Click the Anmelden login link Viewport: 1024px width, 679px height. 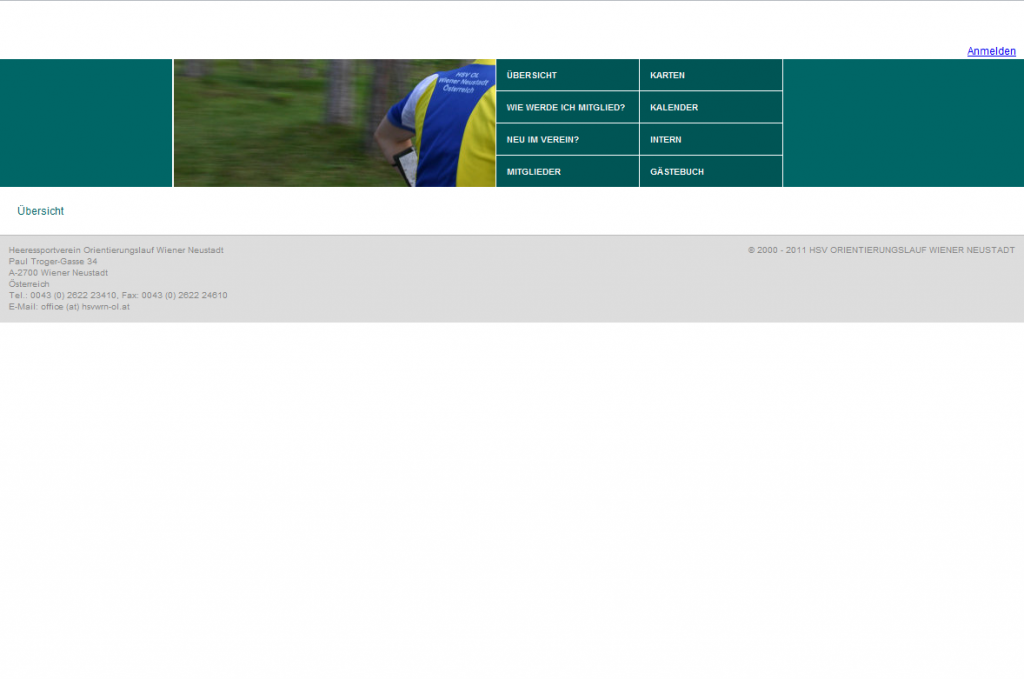(x=990, y=51)
